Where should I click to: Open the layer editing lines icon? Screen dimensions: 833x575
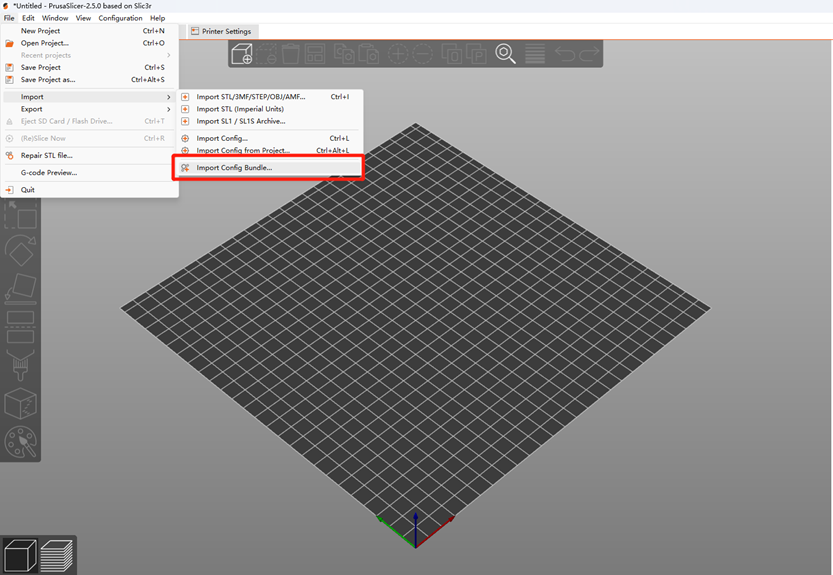pos(534,54)
